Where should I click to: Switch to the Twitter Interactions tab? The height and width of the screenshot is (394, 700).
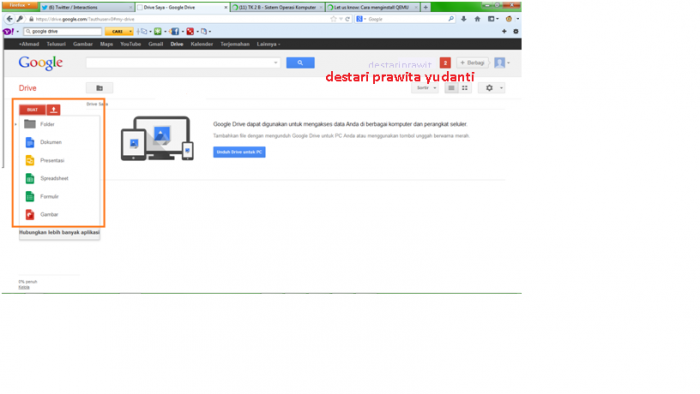click(x=87, y=7)
